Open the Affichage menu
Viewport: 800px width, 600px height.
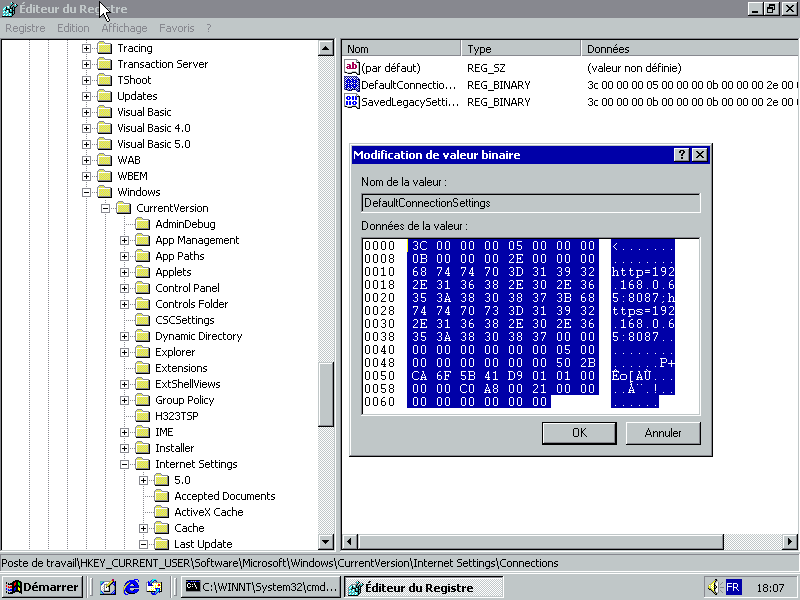(x=124, y=28)
